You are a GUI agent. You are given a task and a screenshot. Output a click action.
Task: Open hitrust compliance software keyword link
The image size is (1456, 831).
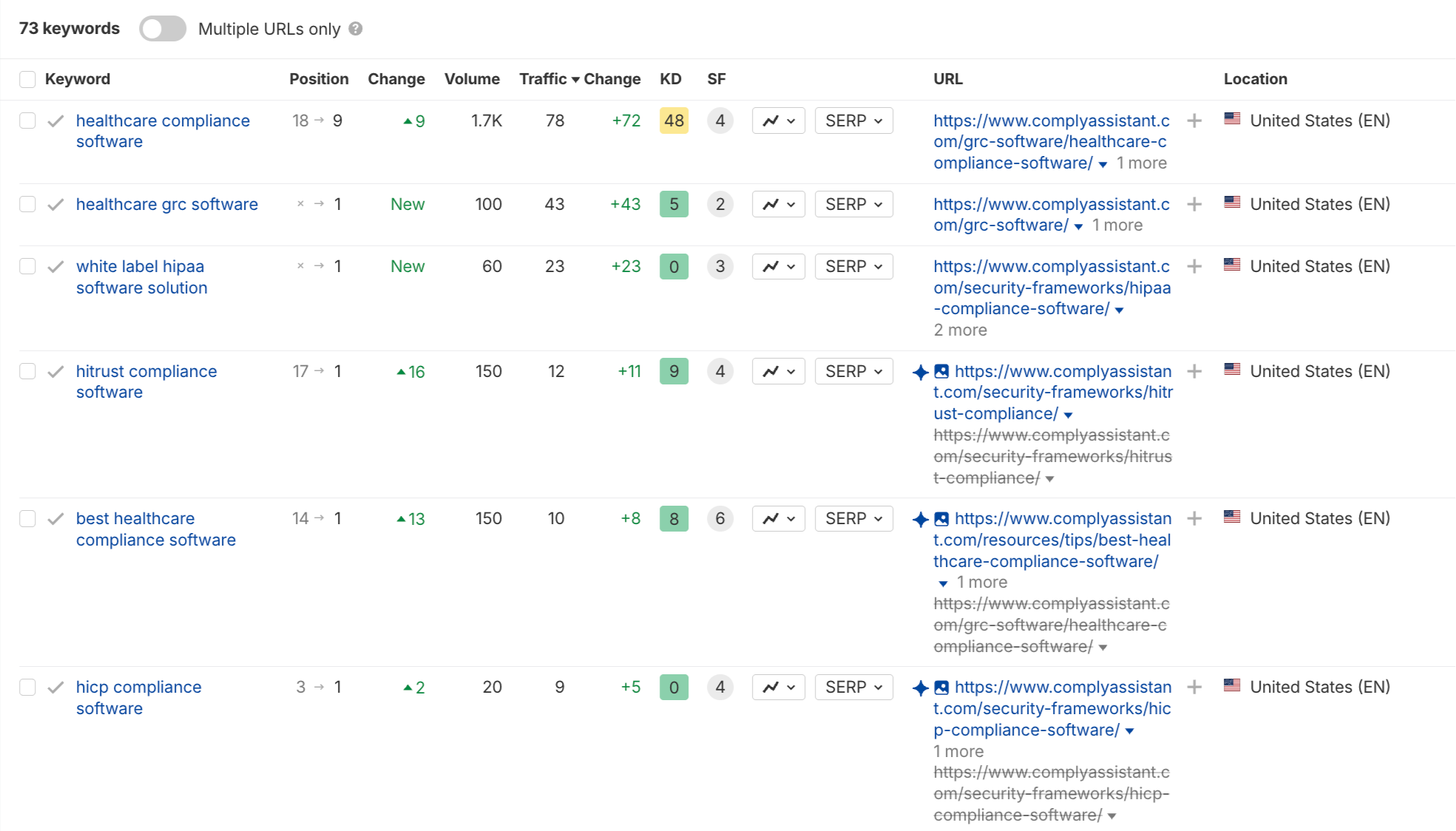146,381
